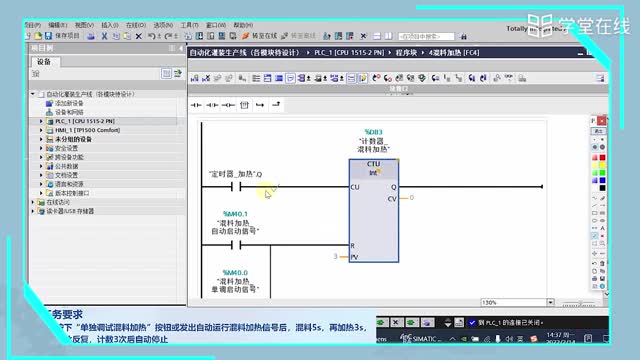Click the CTU counter block
Screen dimensions: 640x360
[x=373, y=211]
